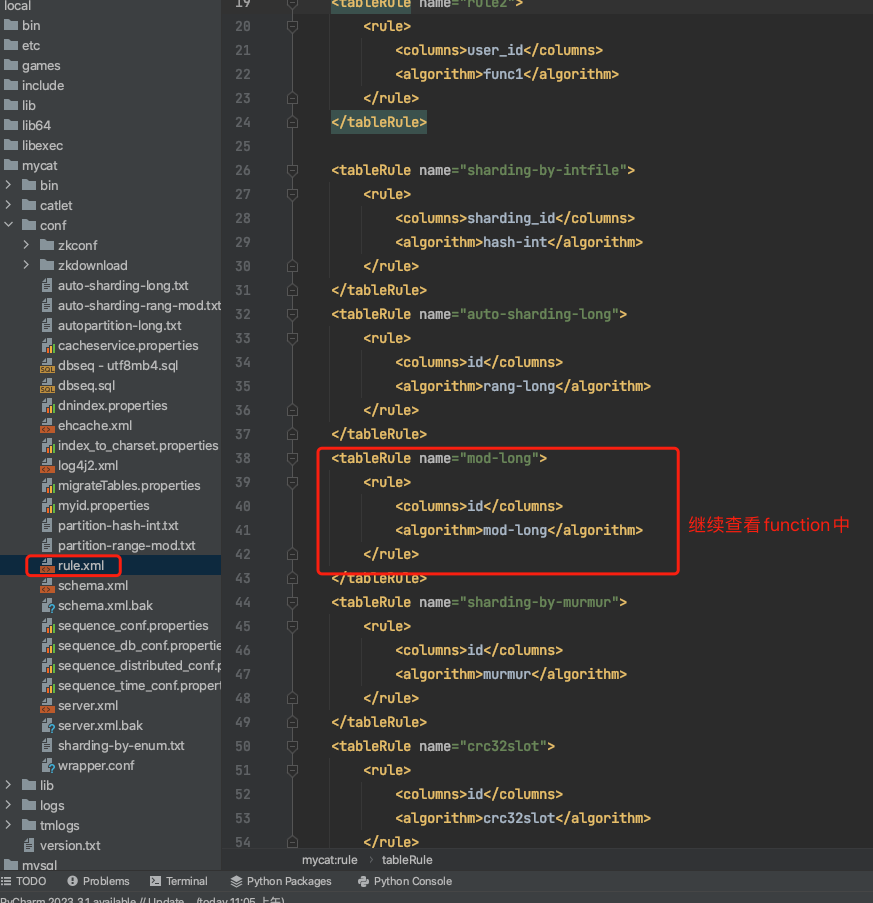Open the Problems tool window
The width and height of the screenshot is (873, 903).
(x=98, y=882)
